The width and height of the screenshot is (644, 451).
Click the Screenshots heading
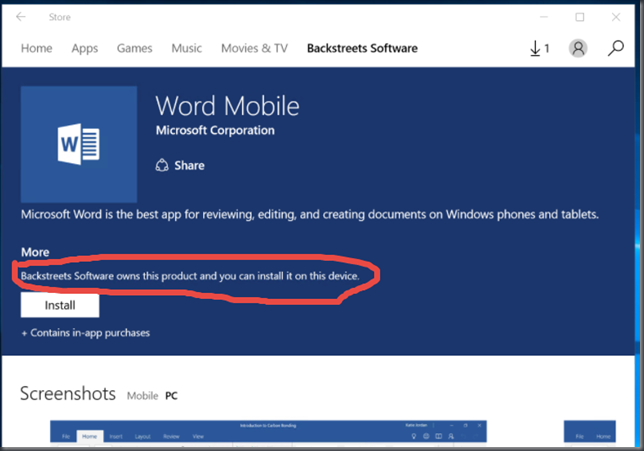click(68, 393)
